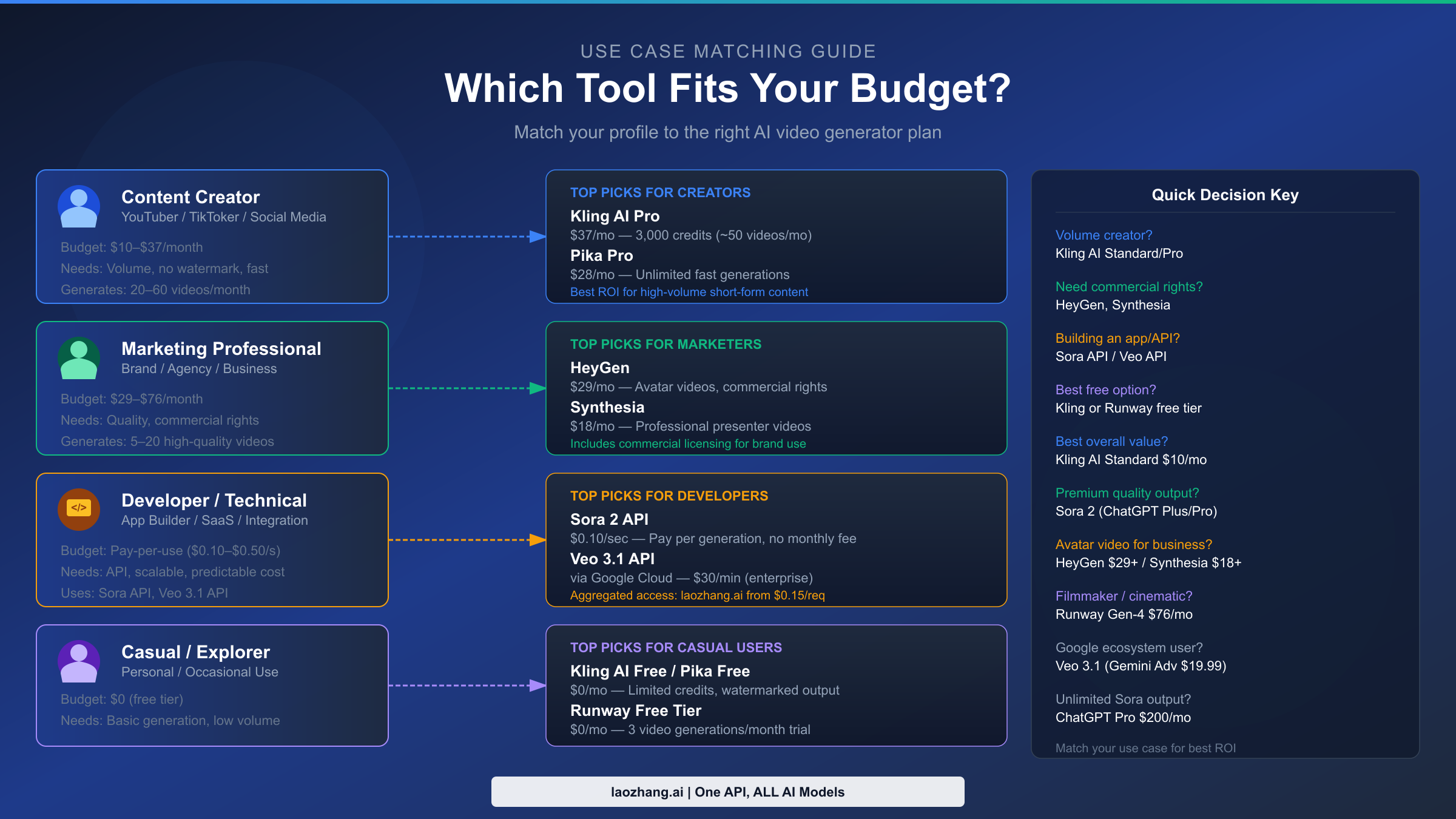The width and height of the screenshot is (1456, 819).
Task: Click the blue arrow linking creators to top picks
Action: pyautogui.click(x=467, y=237)
